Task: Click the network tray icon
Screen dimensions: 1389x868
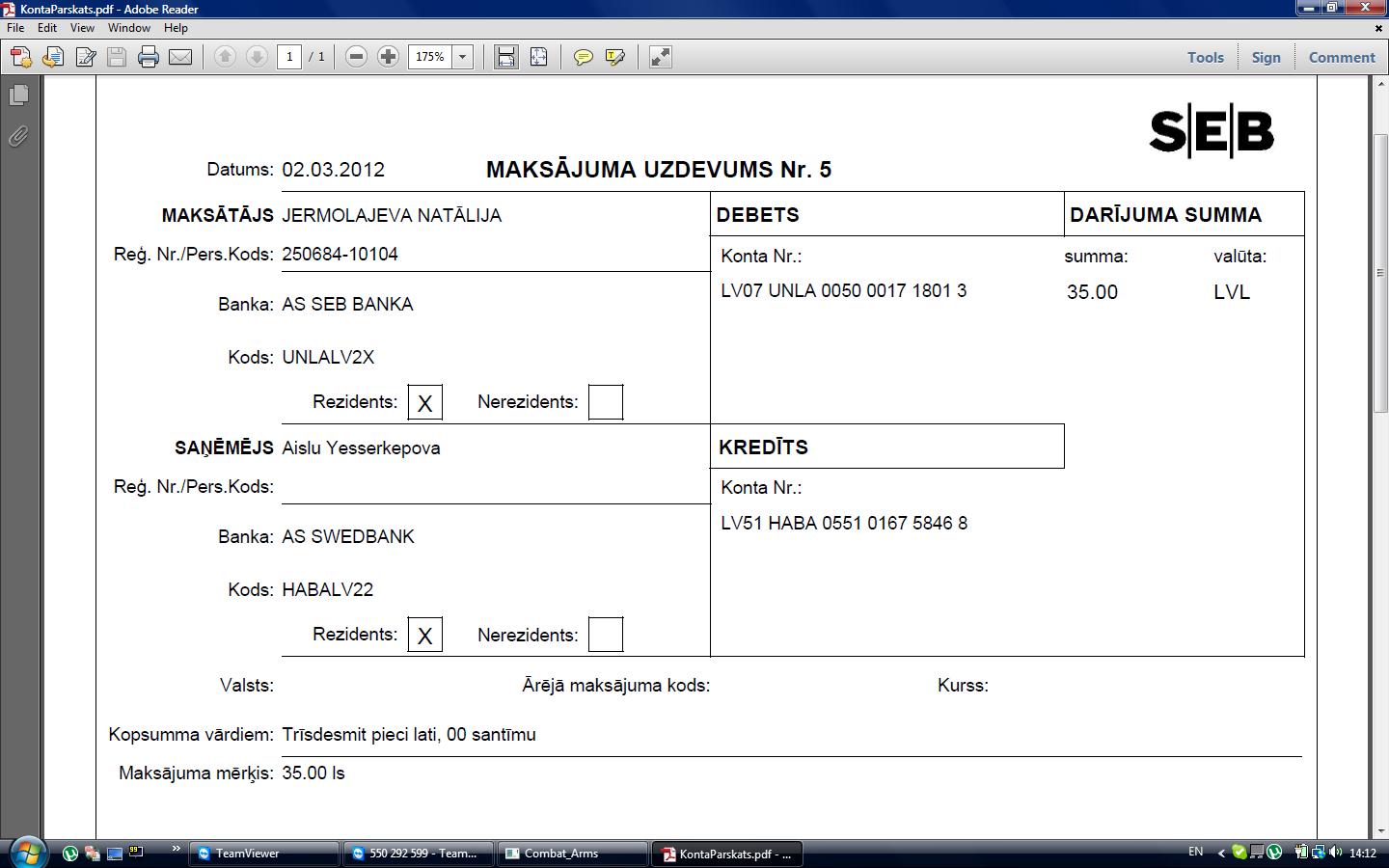Action: tap(1319, 853)
